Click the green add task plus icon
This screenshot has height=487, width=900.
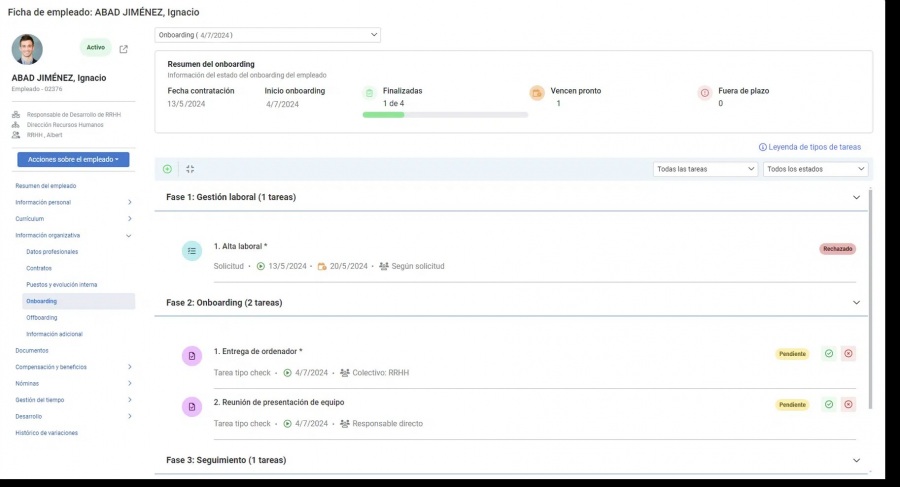pyautogui.click(x=167, y=169)
